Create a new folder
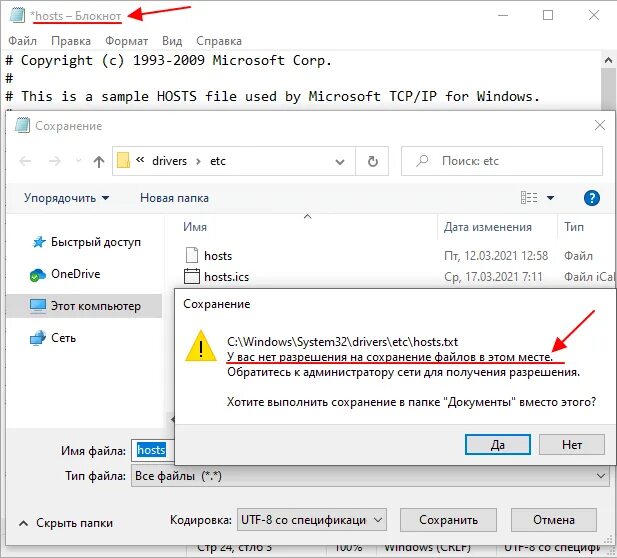The image size is (617, 558). pyautogui.click(x=174, y=198)
